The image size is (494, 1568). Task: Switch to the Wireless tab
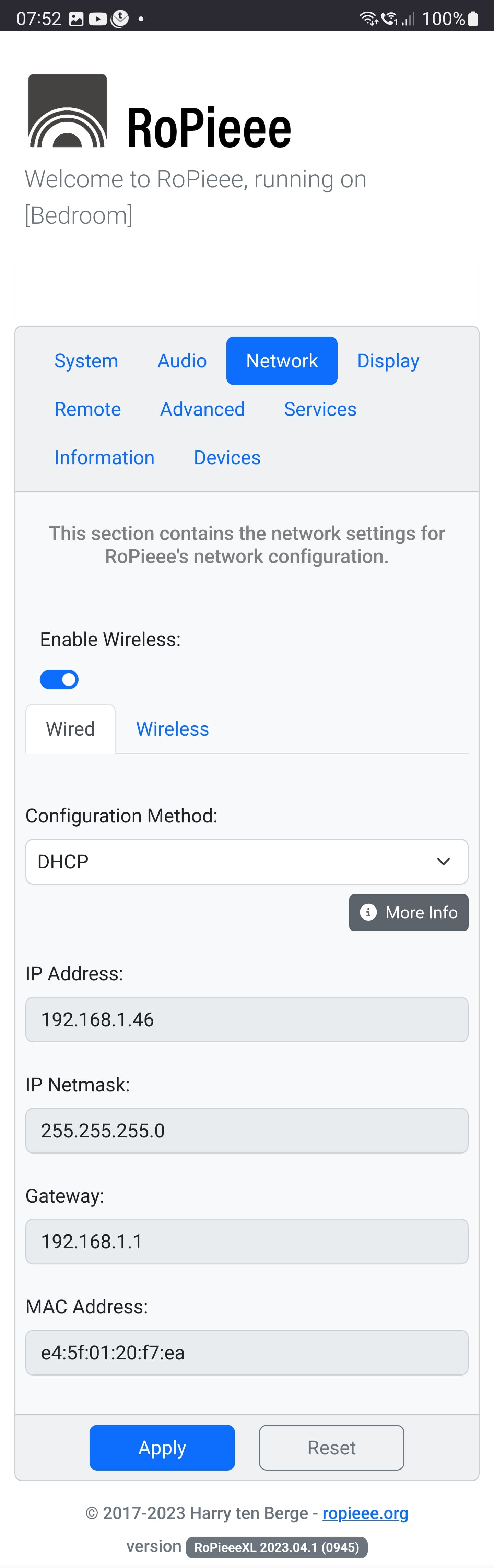(172, 729)
